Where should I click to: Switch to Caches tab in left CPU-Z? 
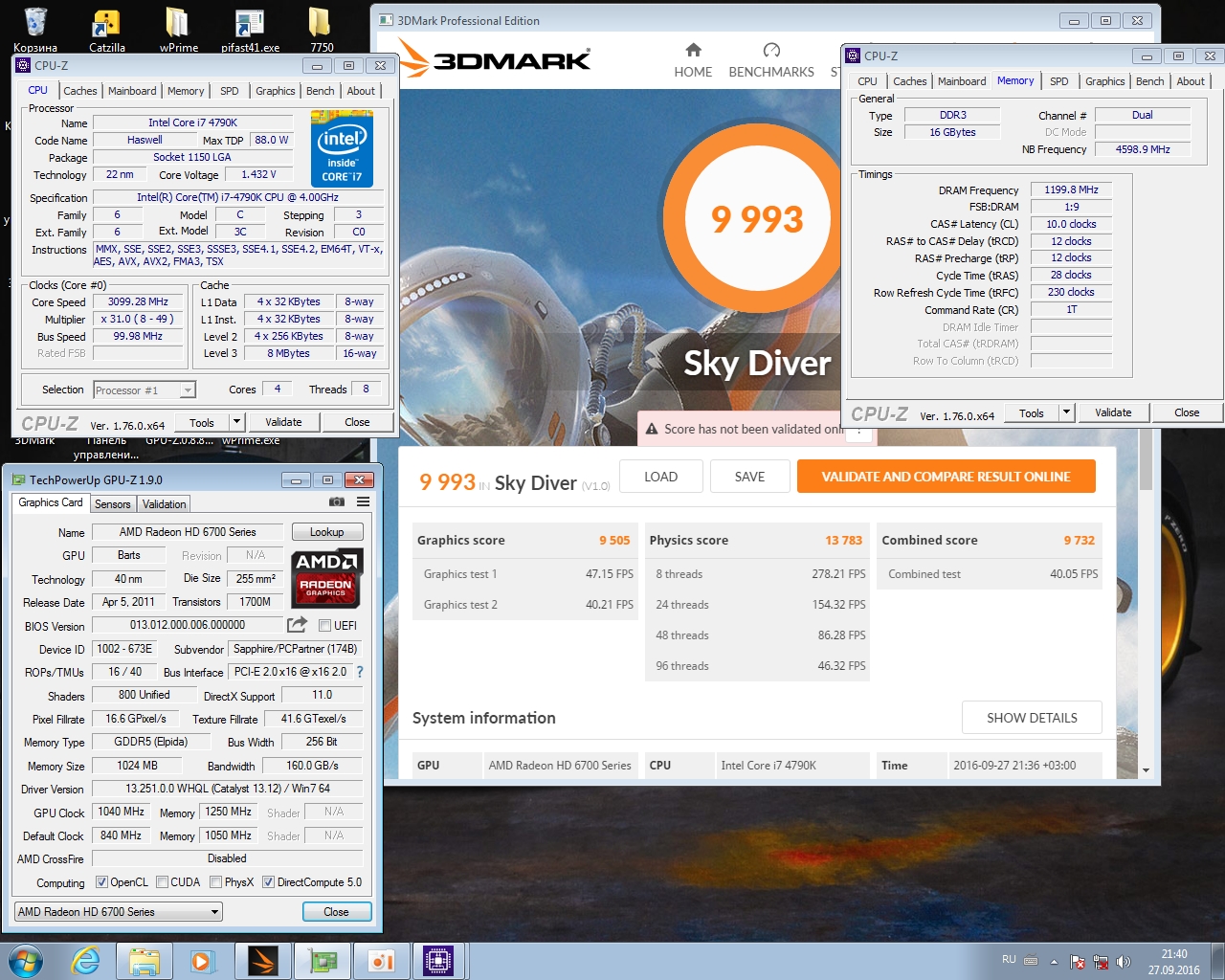[x=79, y=91]
